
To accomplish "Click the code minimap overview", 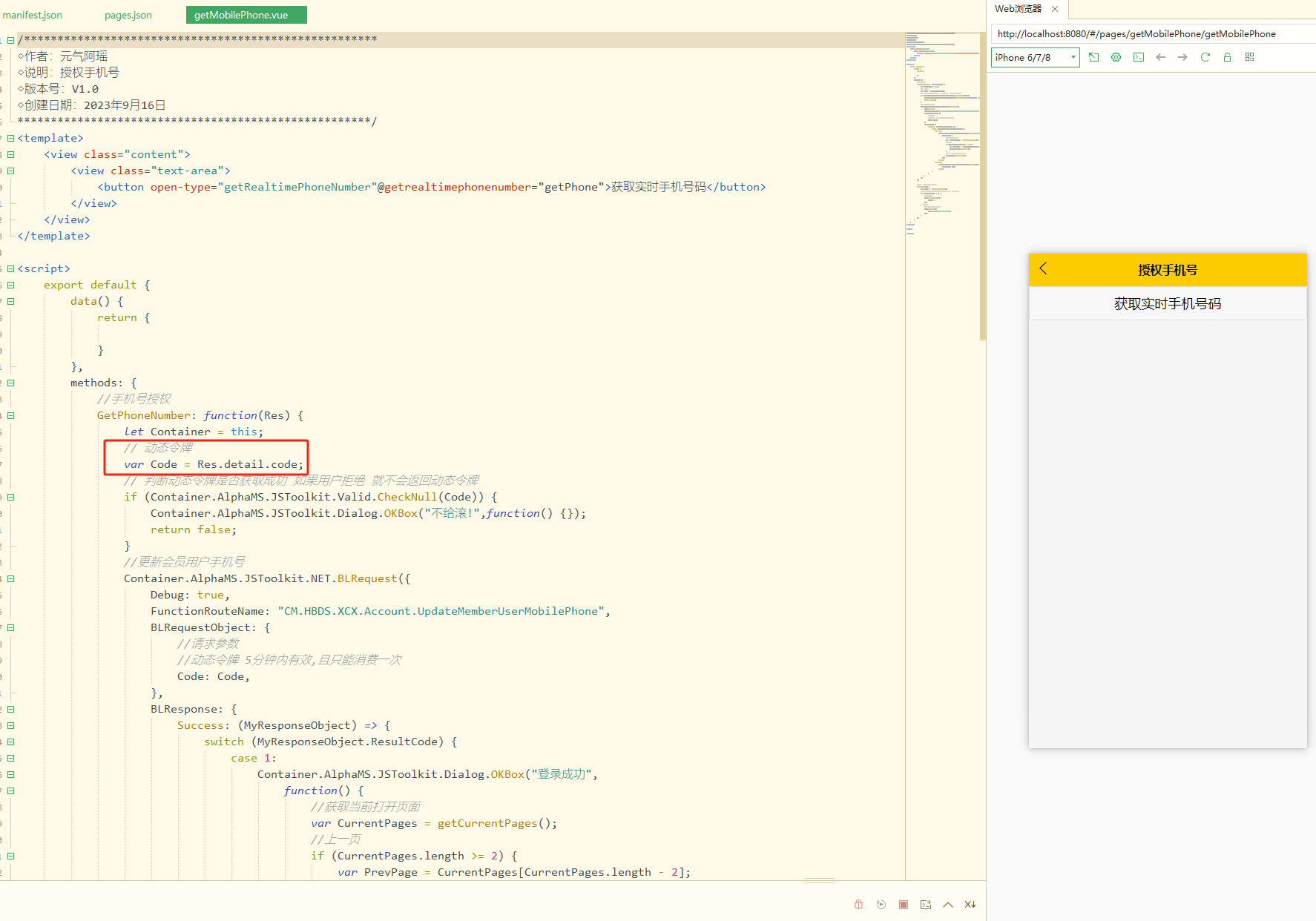I will pos(942,133).
